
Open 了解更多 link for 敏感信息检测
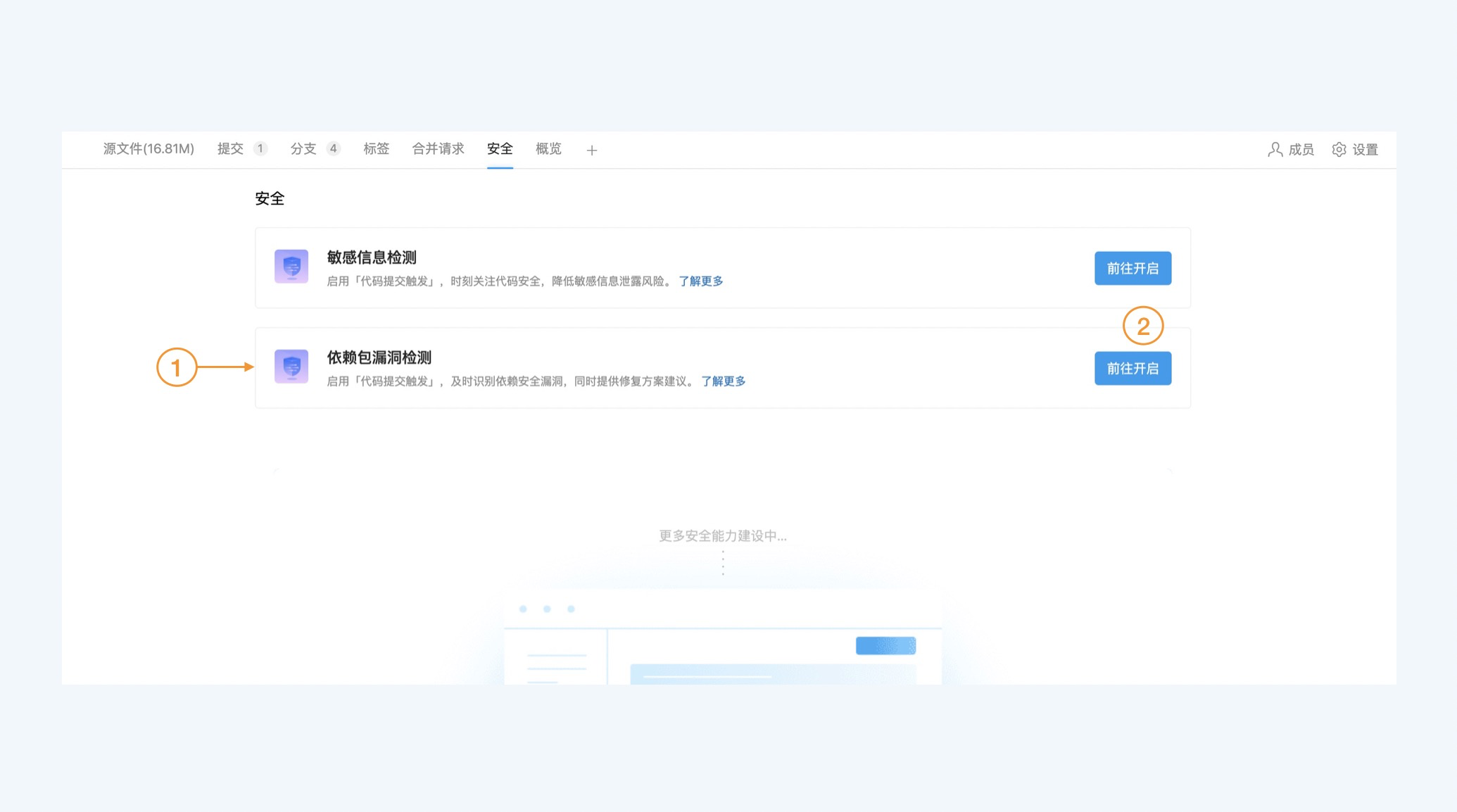(700, 281)
